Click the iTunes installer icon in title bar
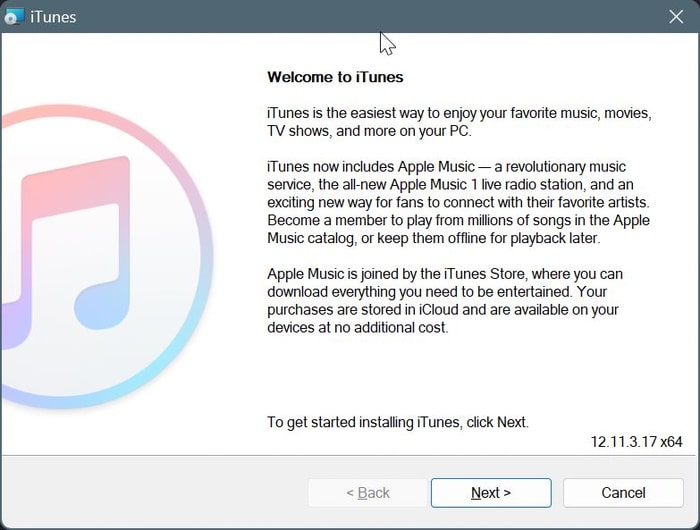This screenshot has height=530, width=700. [14, 17]
